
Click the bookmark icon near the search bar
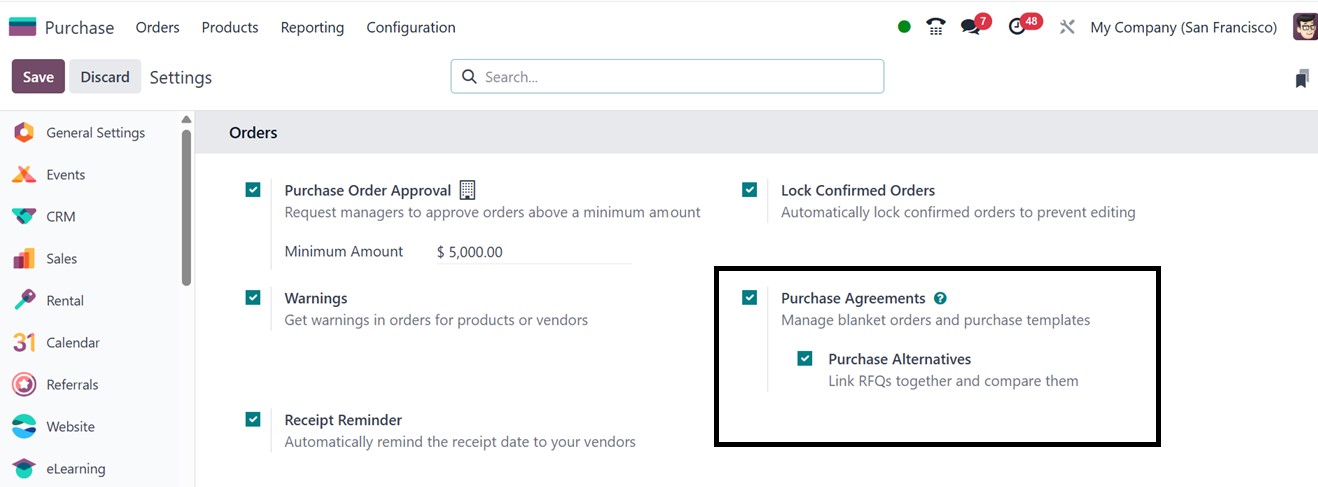(1301, 78)
